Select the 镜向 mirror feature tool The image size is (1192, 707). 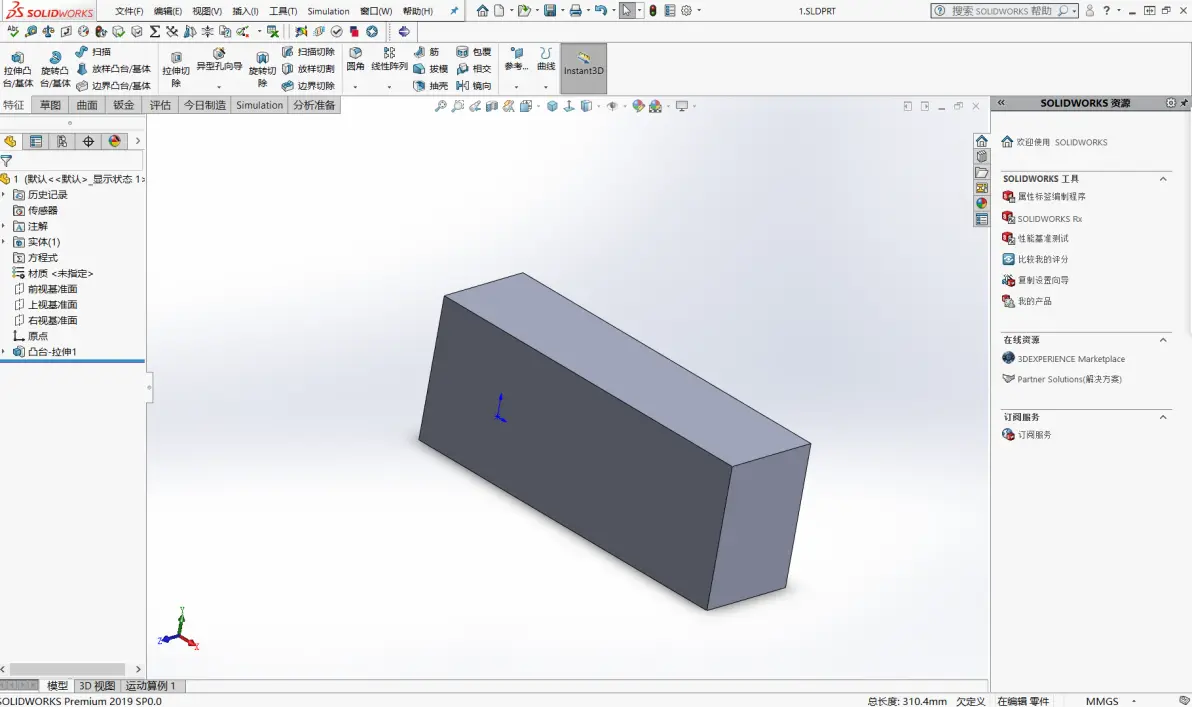[x=474, y=86]
